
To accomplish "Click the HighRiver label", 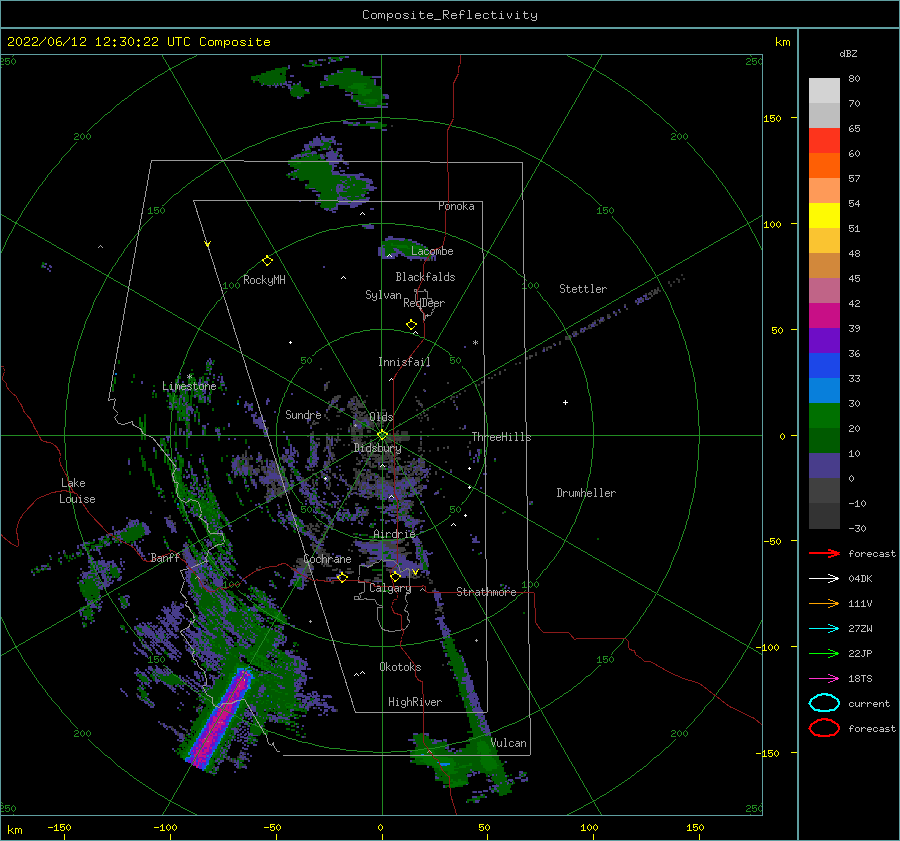I will click(x=415, y=702).
